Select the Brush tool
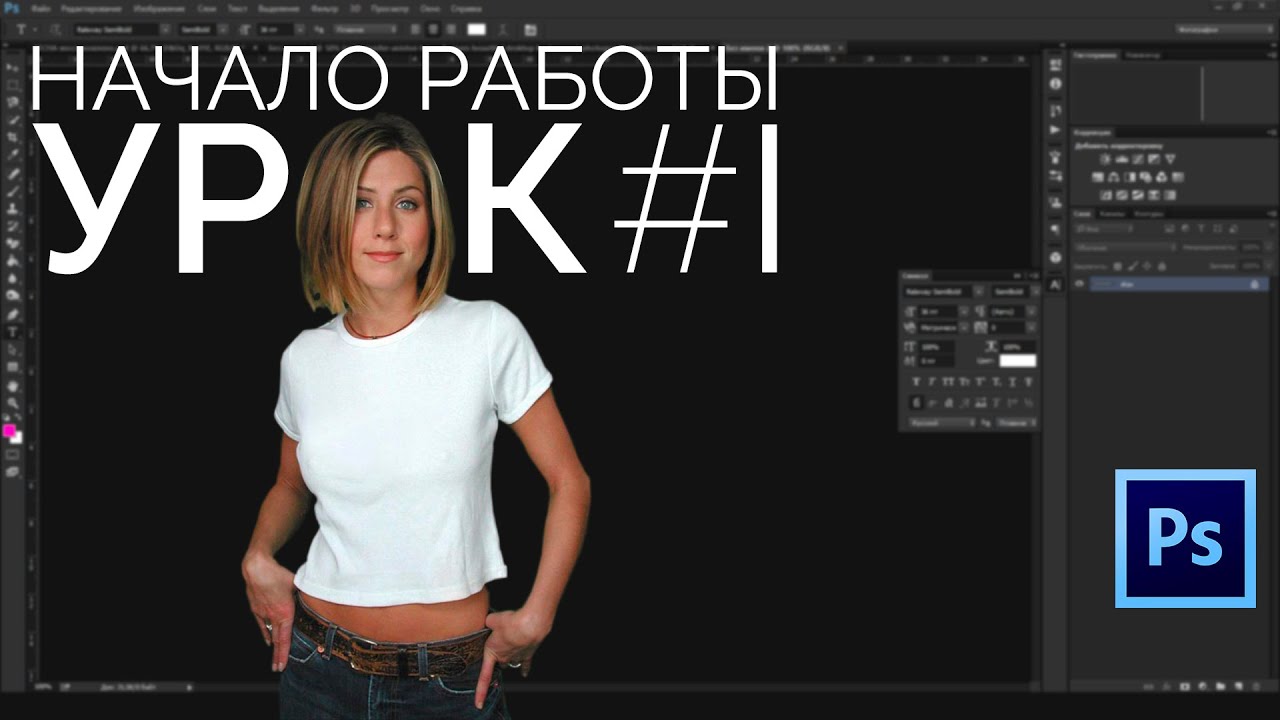Image resolution: width=1280 pixels, height=720 pixels. point(14,190)
